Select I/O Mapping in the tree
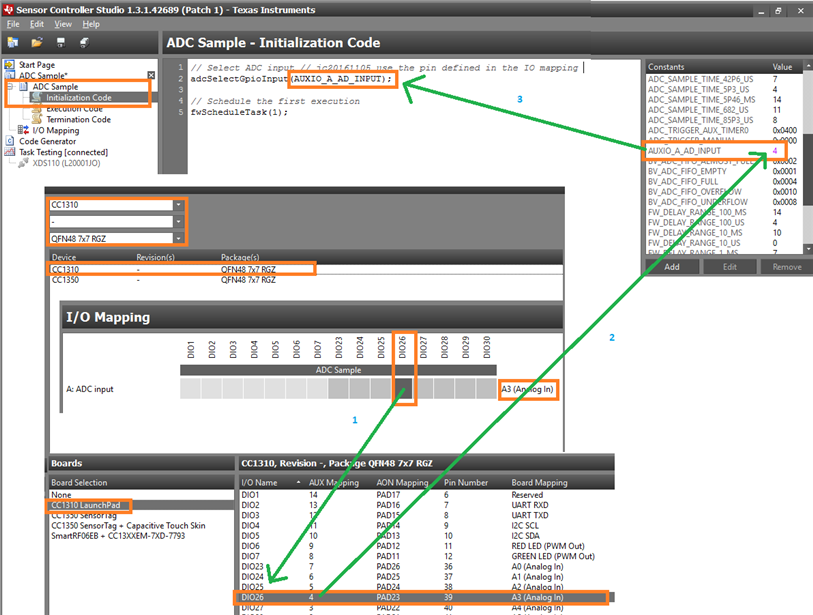This screenshot has height=615, width=813. coord(55,130)
